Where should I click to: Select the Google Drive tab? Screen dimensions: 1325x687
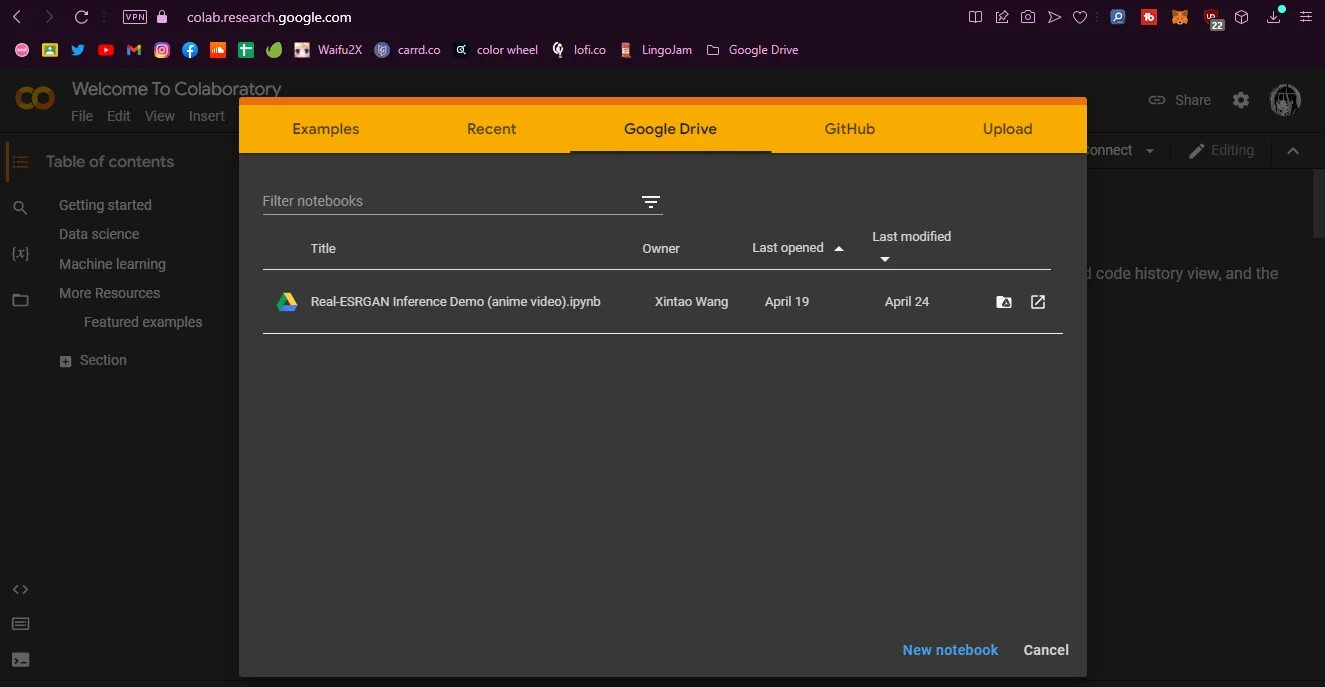tap(671, 129)
